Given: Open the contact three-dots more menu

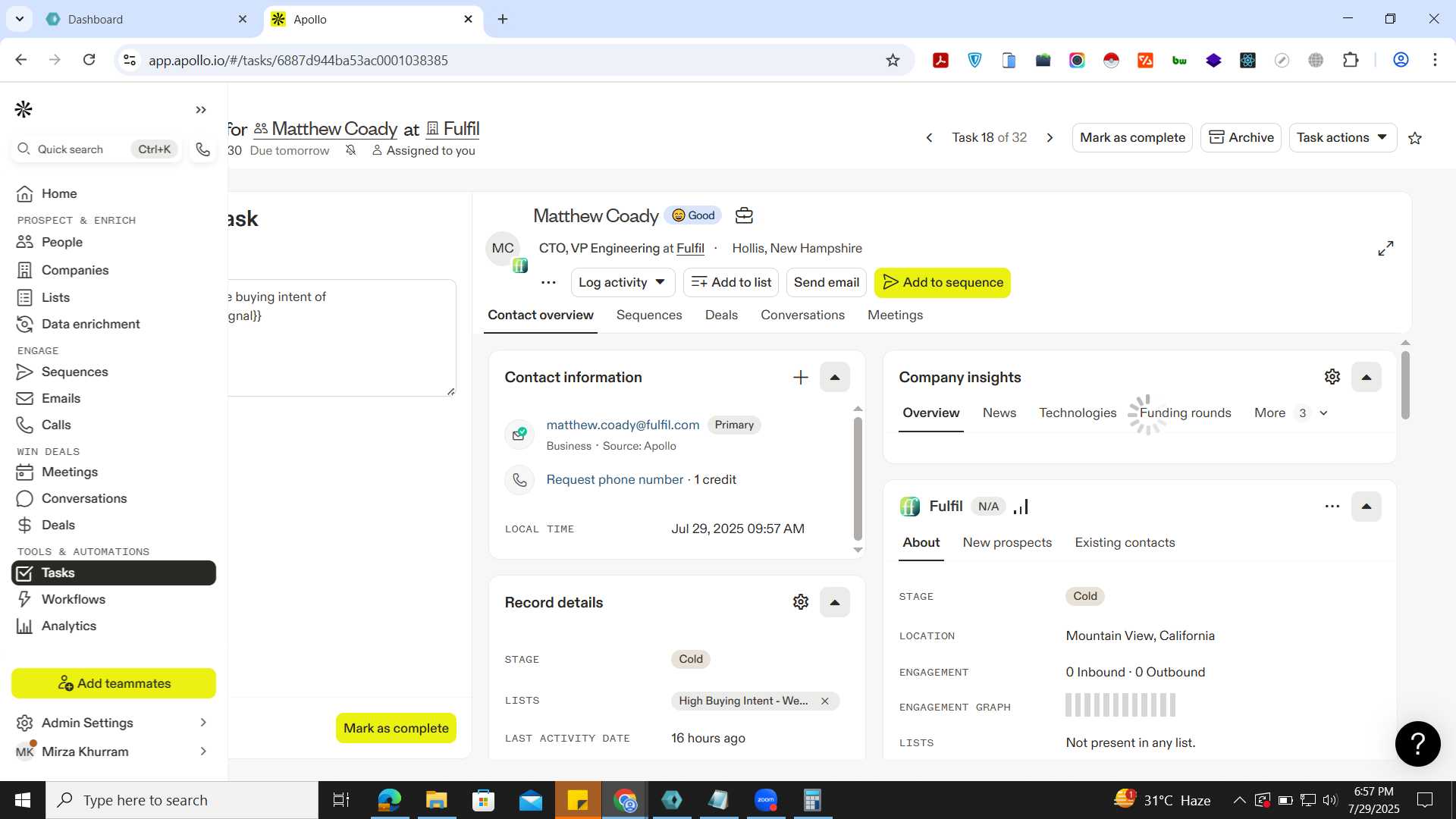Looking at the screenshot, I should [548, 283].
